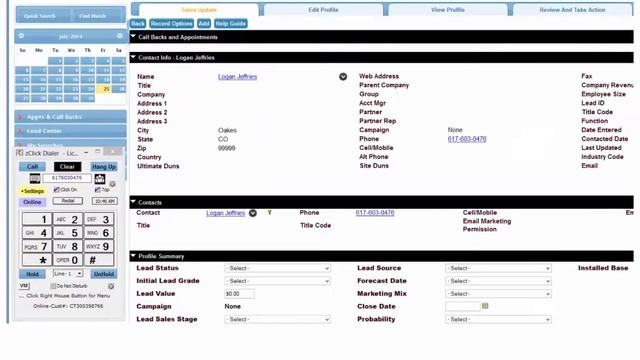Switch to the View Profile tab

[448, 9]
